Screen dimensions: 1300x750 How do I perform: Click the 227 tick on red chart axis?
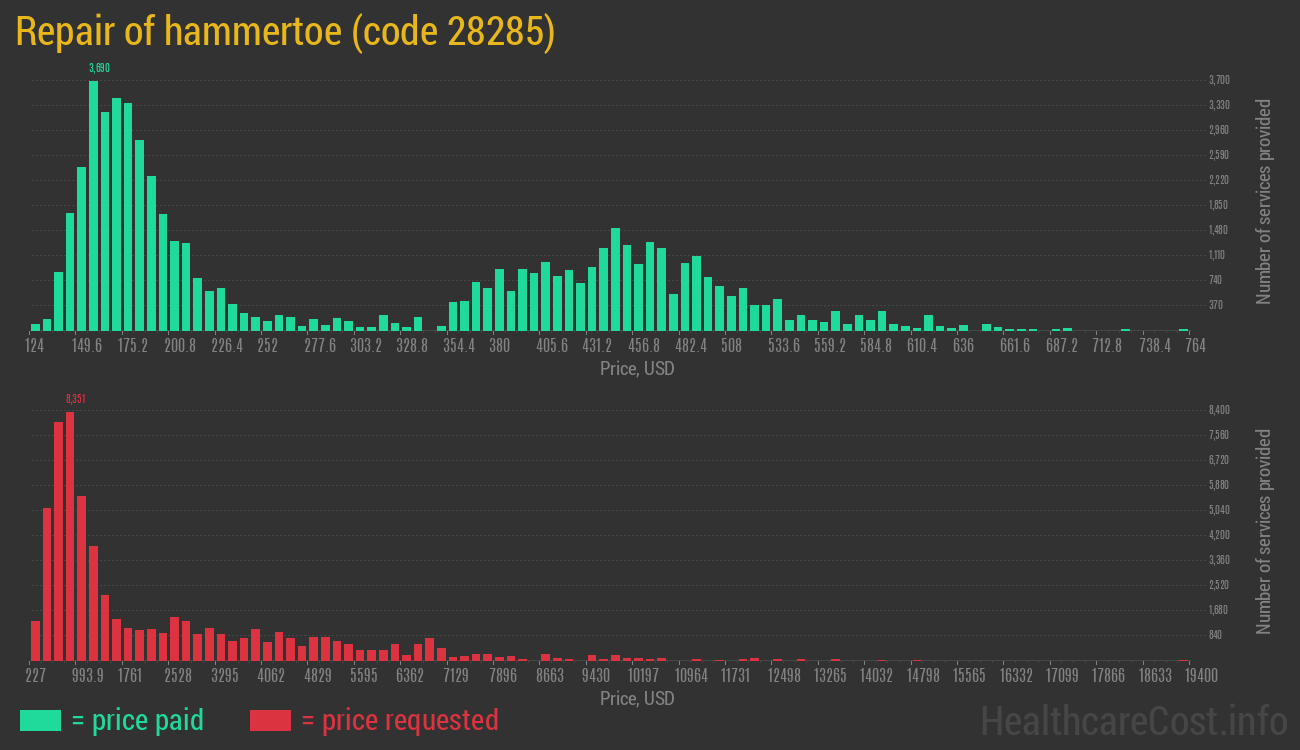[34, 676]
